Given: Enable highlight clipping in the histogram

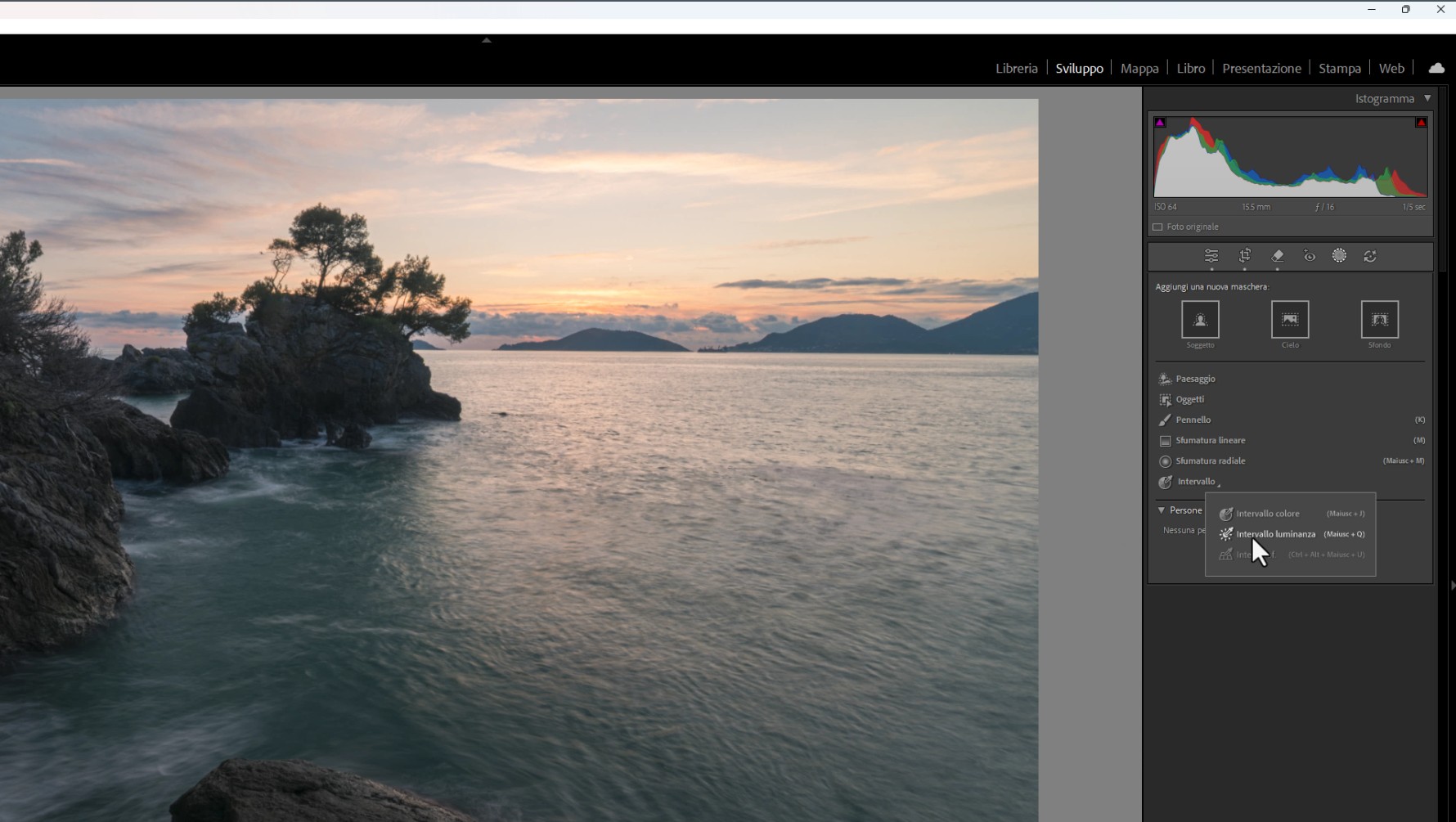Looking at the screenshot, I should 1422,122.
